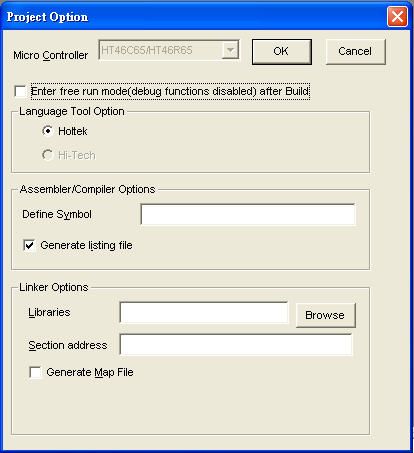
Task: Close the Project Option dialog
Action: [x=397, y=17]
